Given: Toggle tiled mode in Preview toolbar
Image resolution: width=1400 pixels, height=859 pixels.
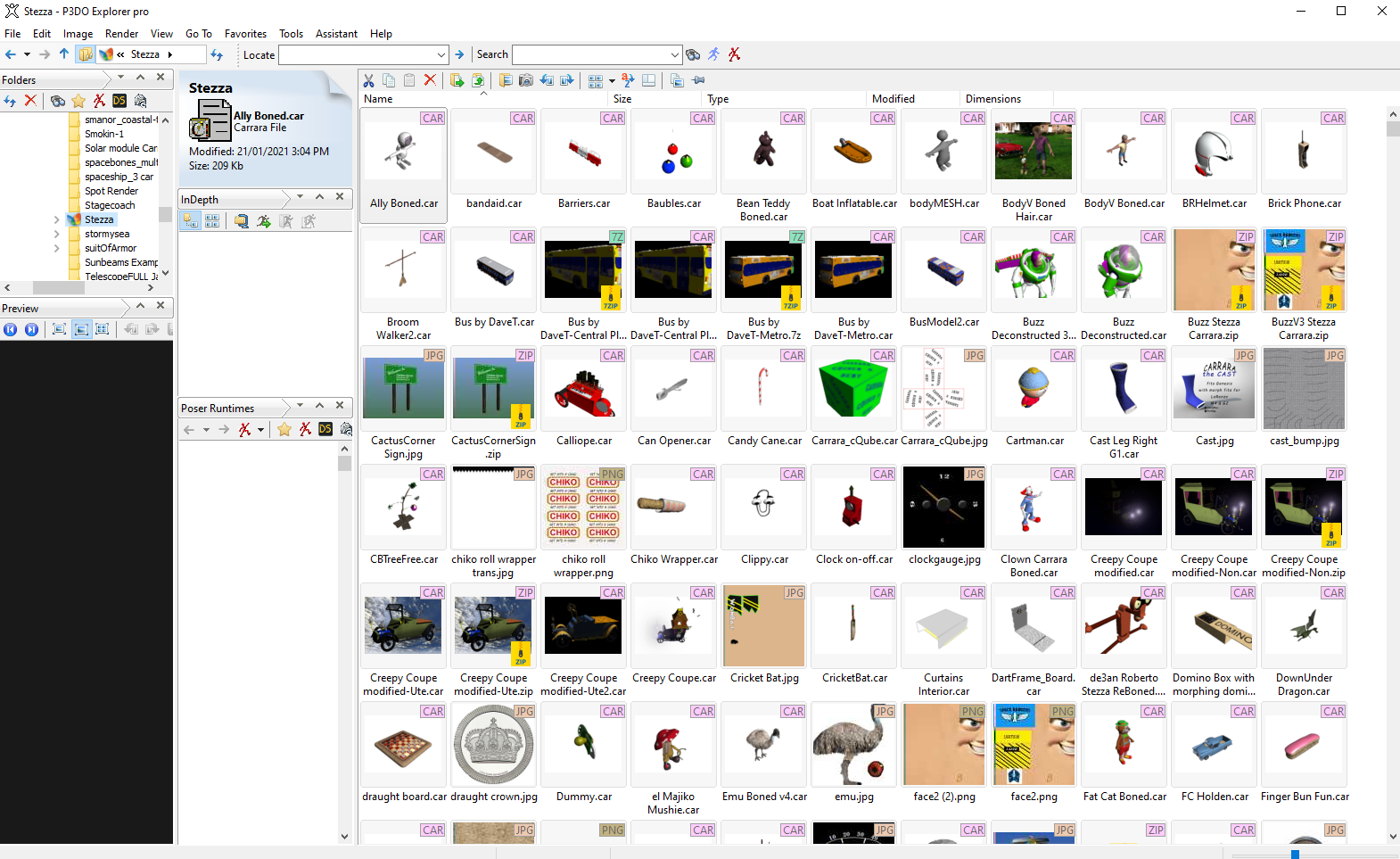Looking at the screenshot, I should [x=103, y=329].
